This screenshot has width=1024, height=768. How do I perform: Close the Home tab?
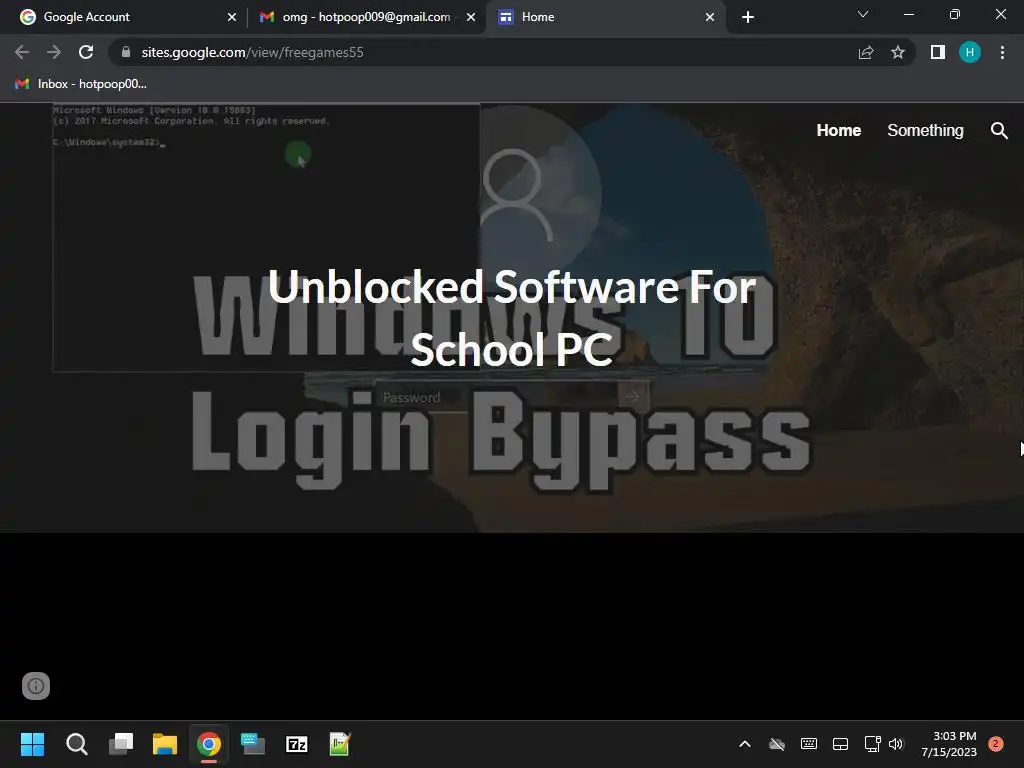click(x=710, y=17)
